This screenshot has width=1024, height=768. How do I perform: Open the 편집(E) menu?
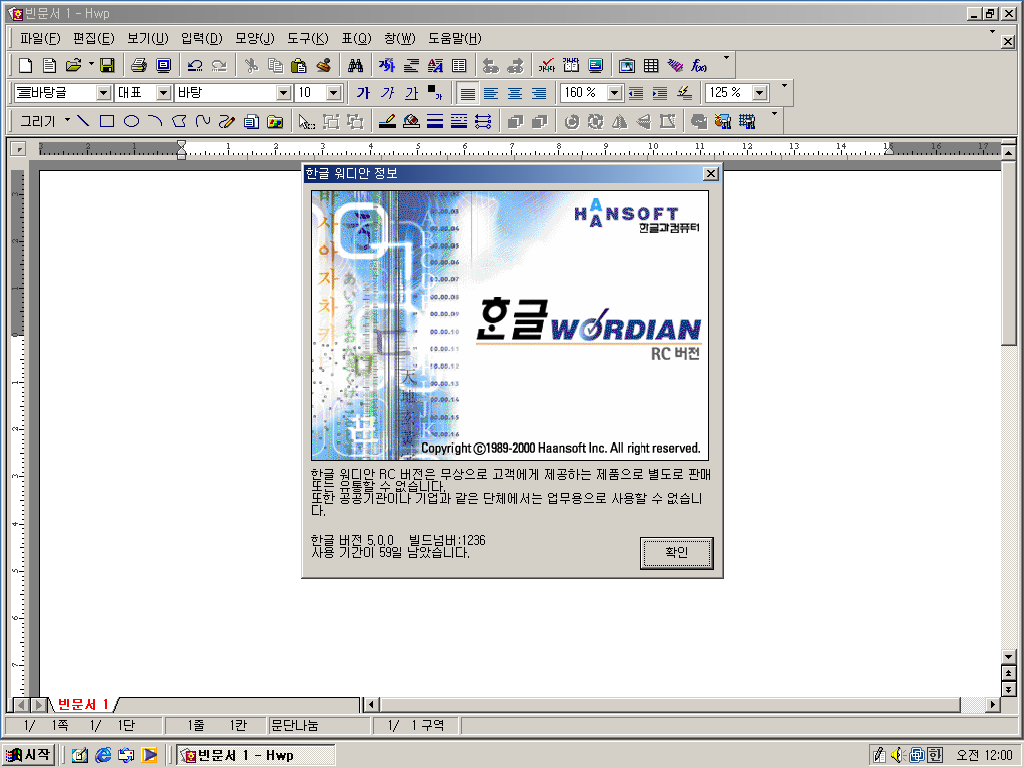click(93, 39)
